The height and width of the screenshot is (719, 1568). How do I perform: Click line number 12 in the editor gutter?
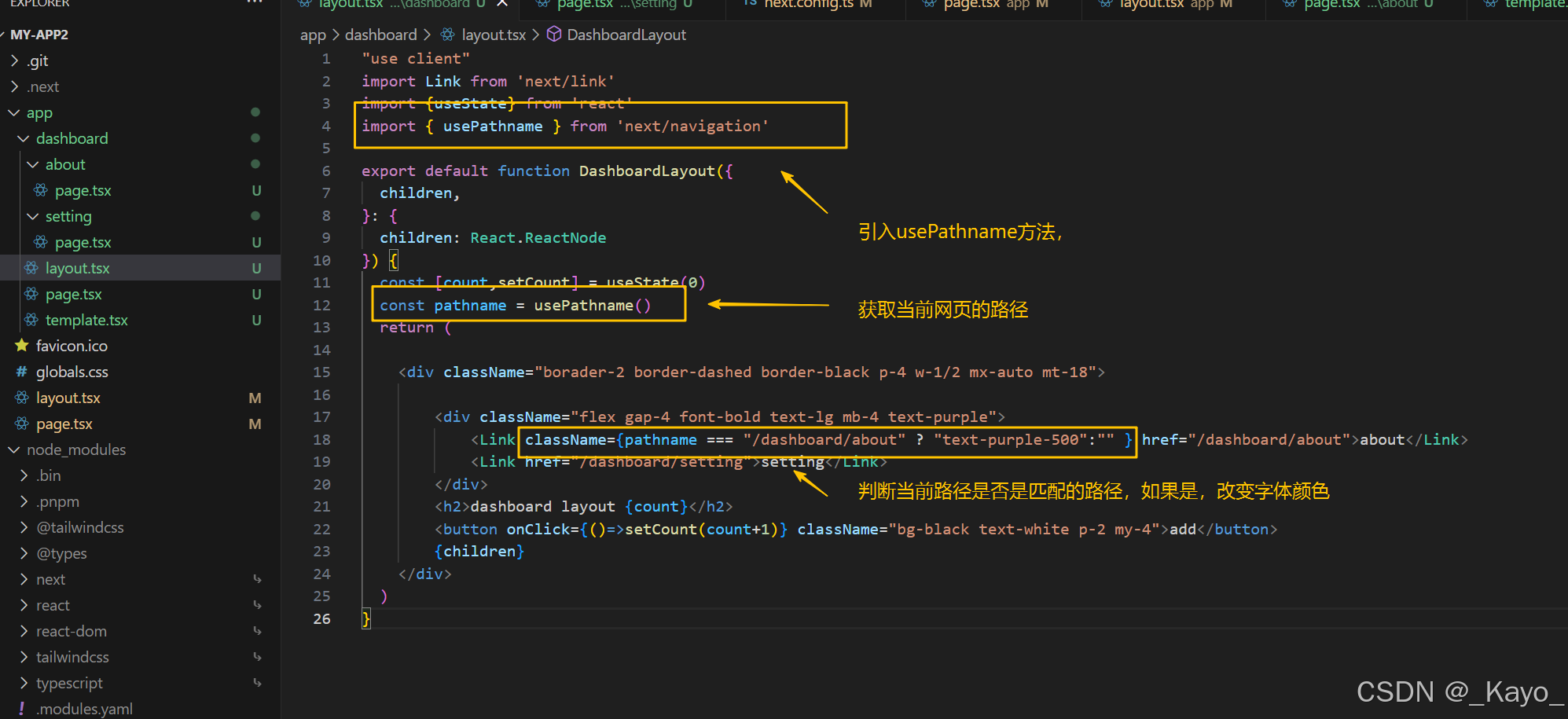tap(321, 305)
